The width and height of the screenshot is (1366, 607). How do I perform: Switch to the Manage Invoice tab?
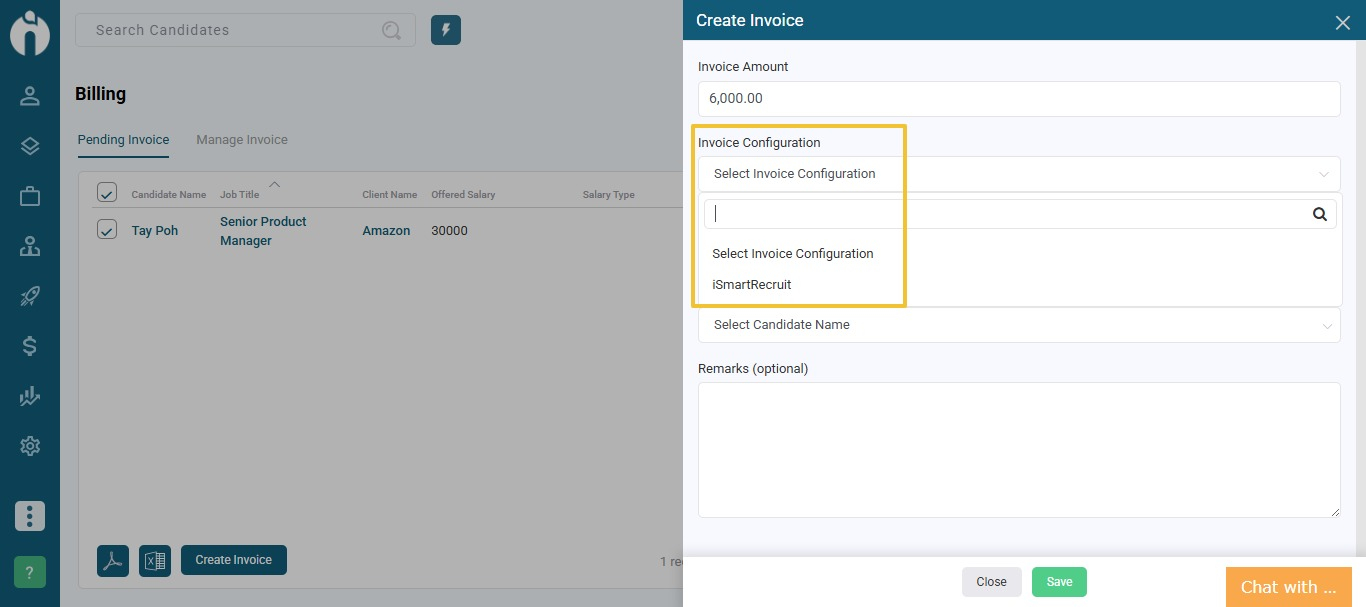click(x=242, y=140)
